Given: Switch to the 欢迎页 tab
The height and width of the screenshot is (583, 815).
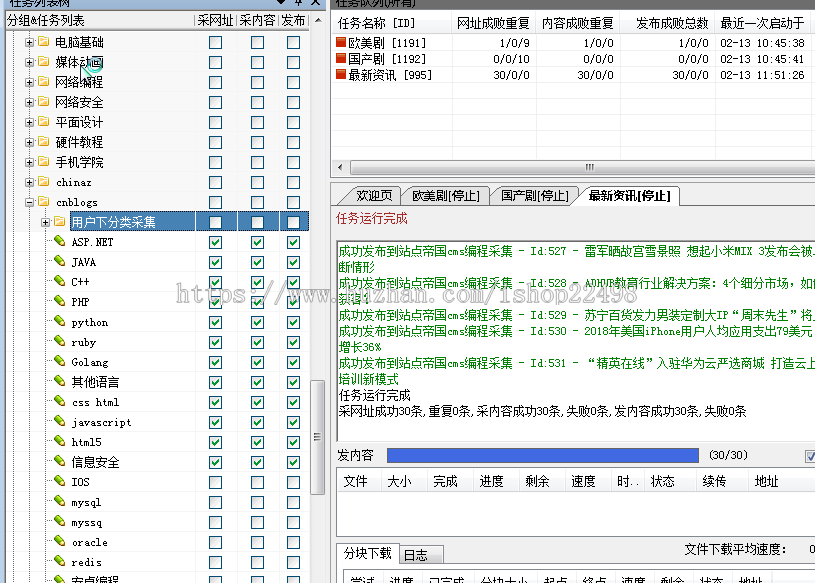Looking at the screenshot, I should click(x=373, y=195).
